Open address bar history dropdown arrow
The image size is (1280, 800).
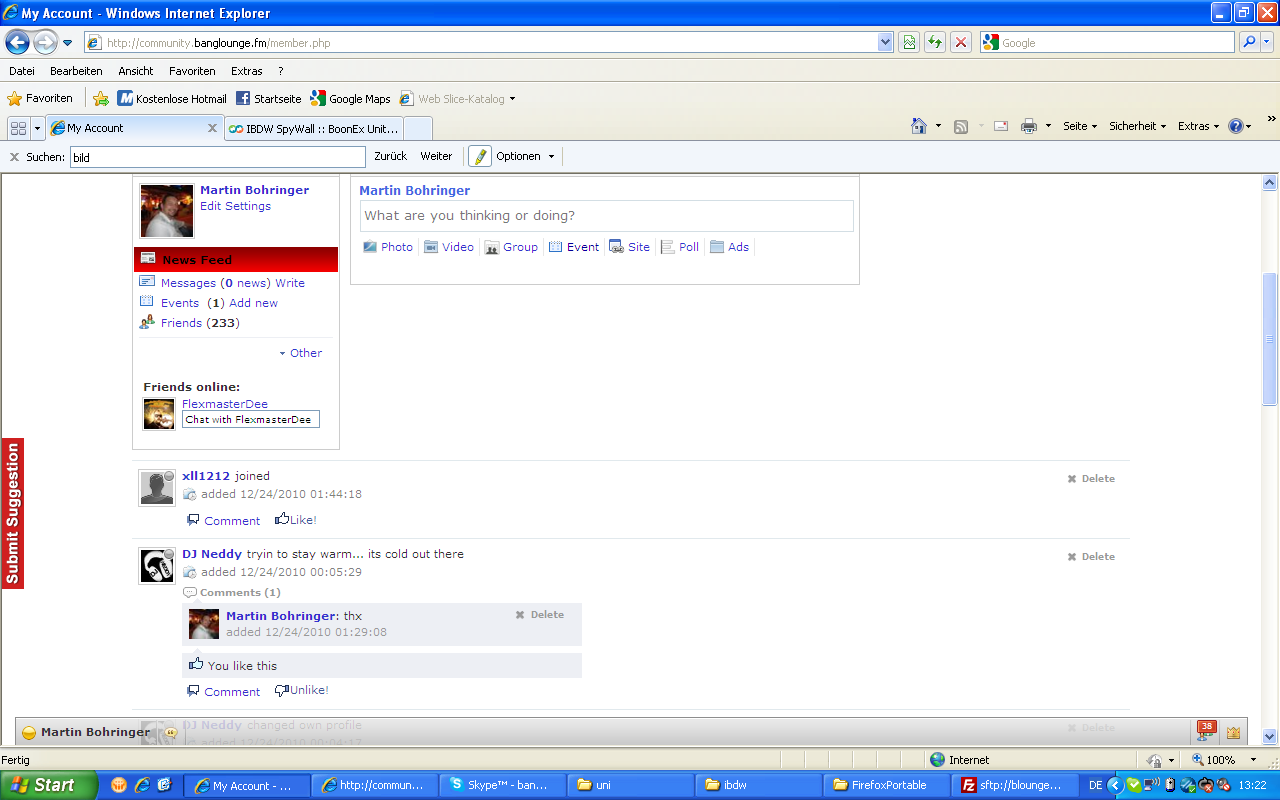(x=885, y=42)
